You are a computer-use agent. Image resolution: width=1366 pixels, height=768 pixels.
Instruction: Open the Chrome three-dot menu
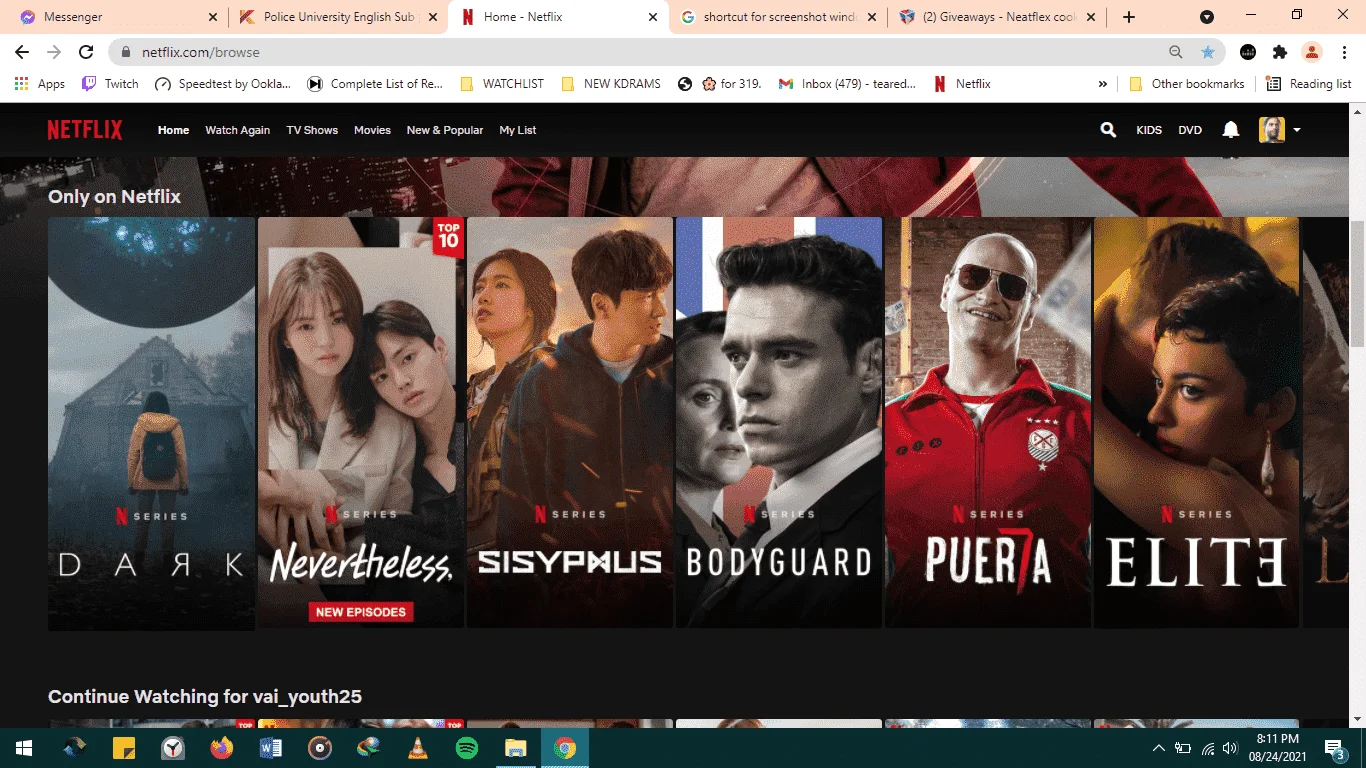click(x=1343, y=52)
